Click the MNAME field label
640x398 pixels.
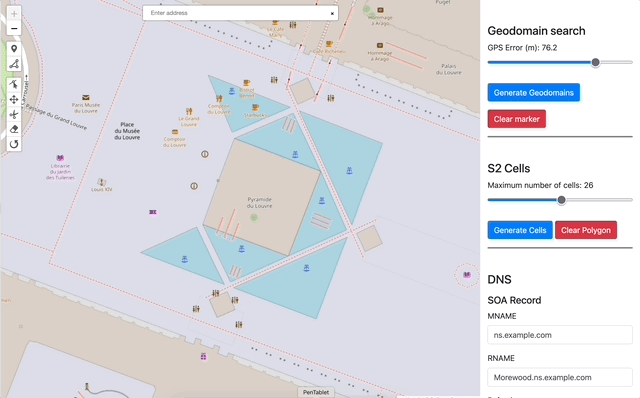pyautogui.click(x=502, y=316)
